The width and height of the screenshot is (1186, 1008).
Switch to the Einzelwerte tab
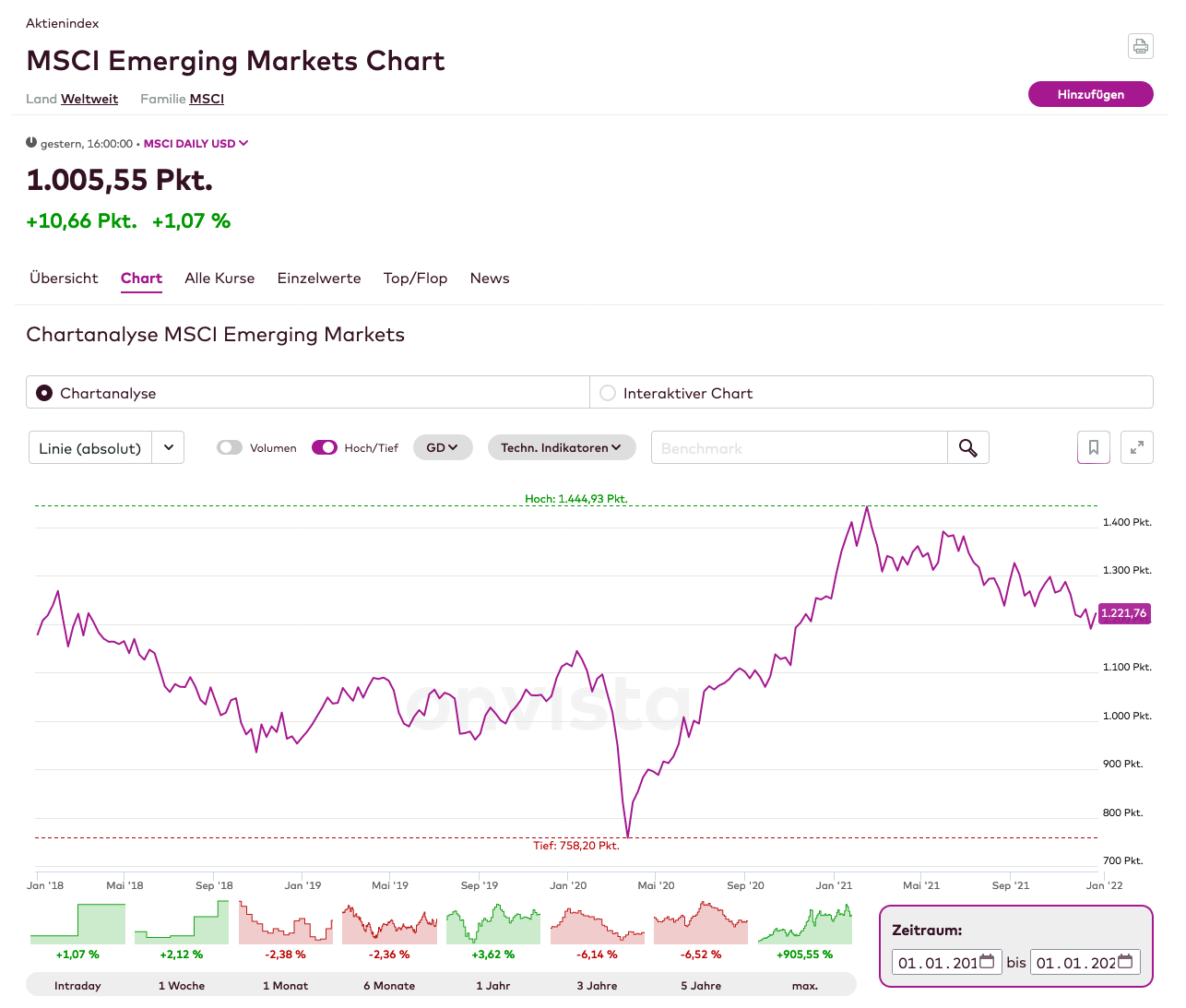tap(319, 279)
